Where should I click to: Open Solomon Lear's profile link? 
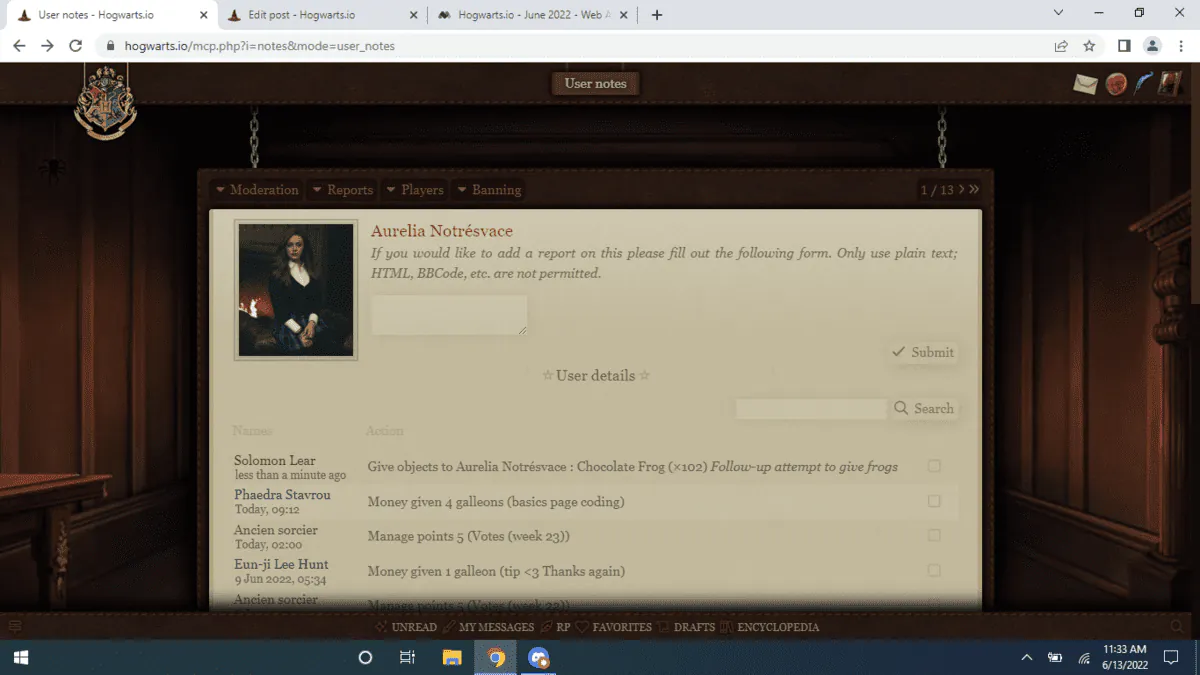coord(275,461)
